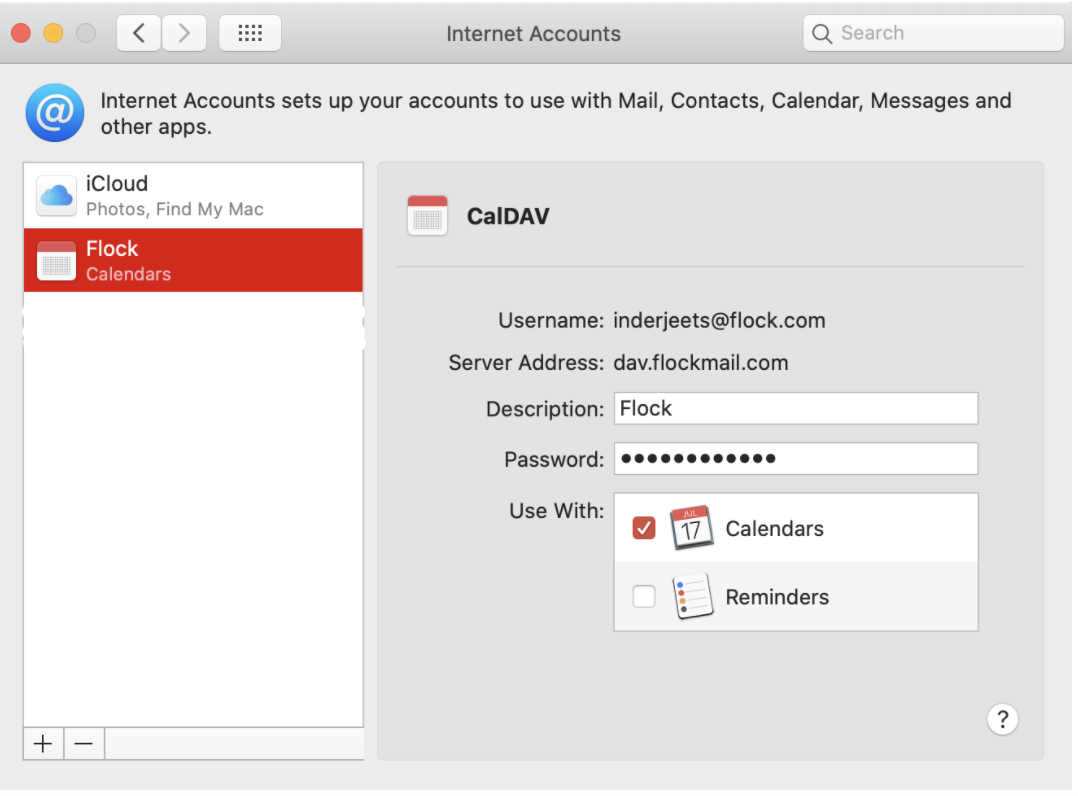Click the forward navigation arrow
The height and width of the screenshot is (796, 1078).
coord(184,32)
